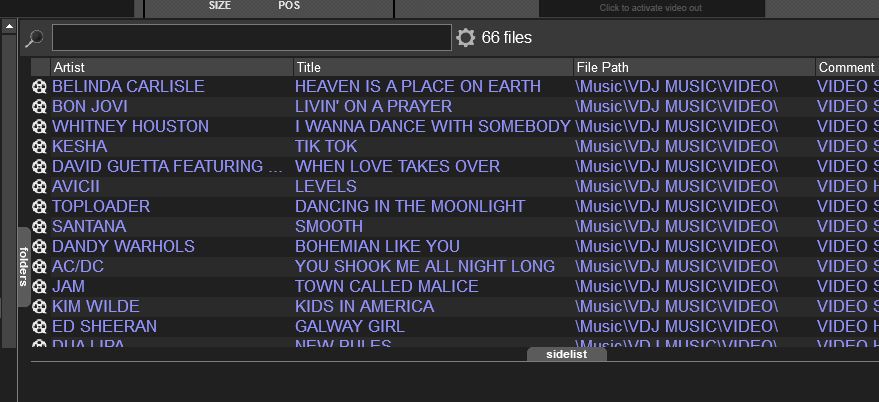
Task: Click video file icon for JAM
Action: 39,287
